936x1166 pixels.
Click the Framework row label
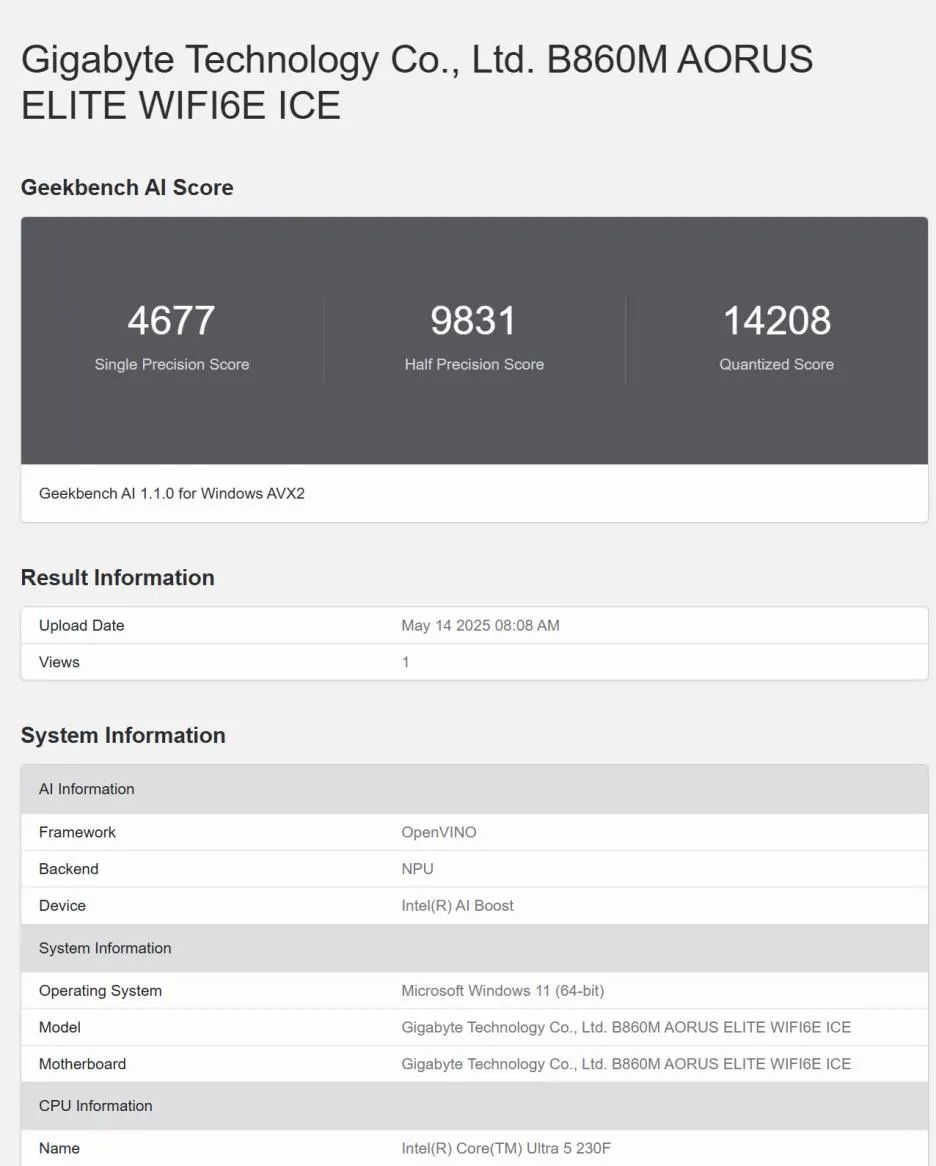pos(77,832)
